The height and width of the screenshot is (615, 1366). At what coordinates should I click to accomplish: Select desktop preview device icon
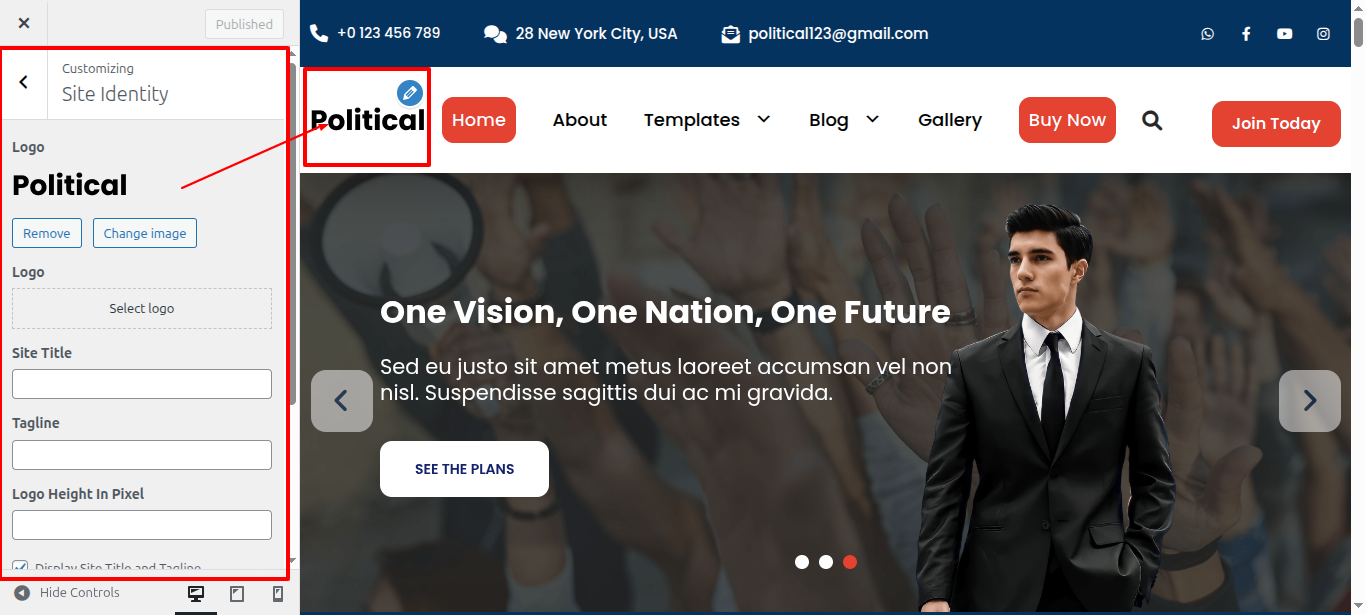point(196,594)
